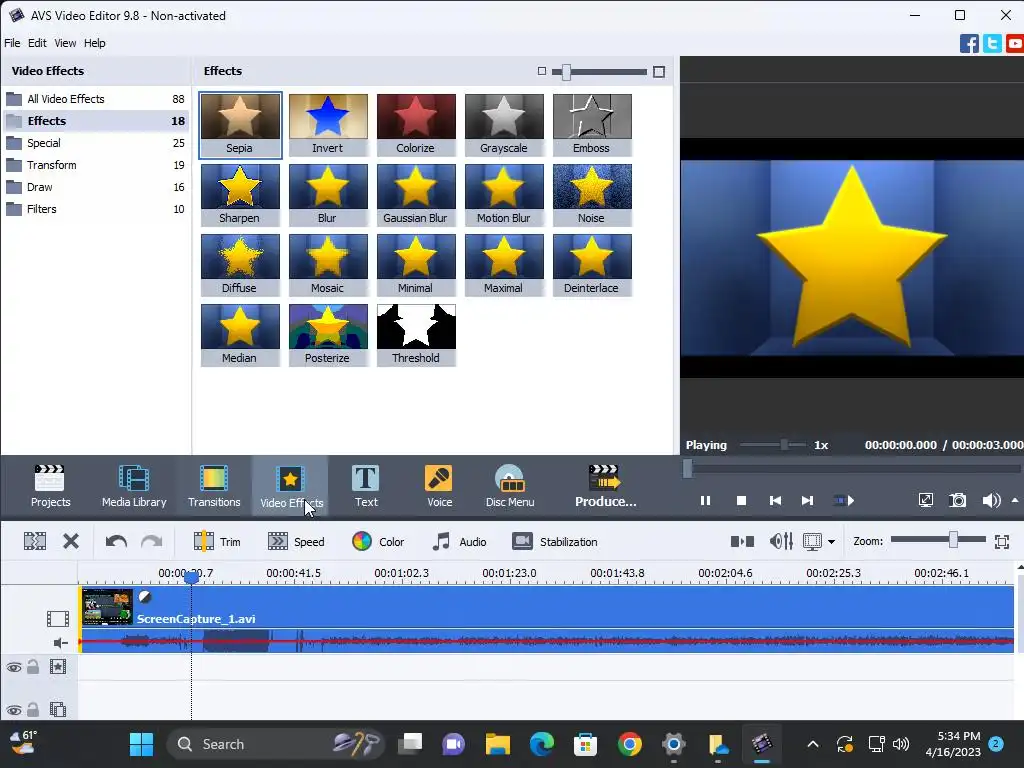Open Google Chrome from taskbar

(630, 744)
